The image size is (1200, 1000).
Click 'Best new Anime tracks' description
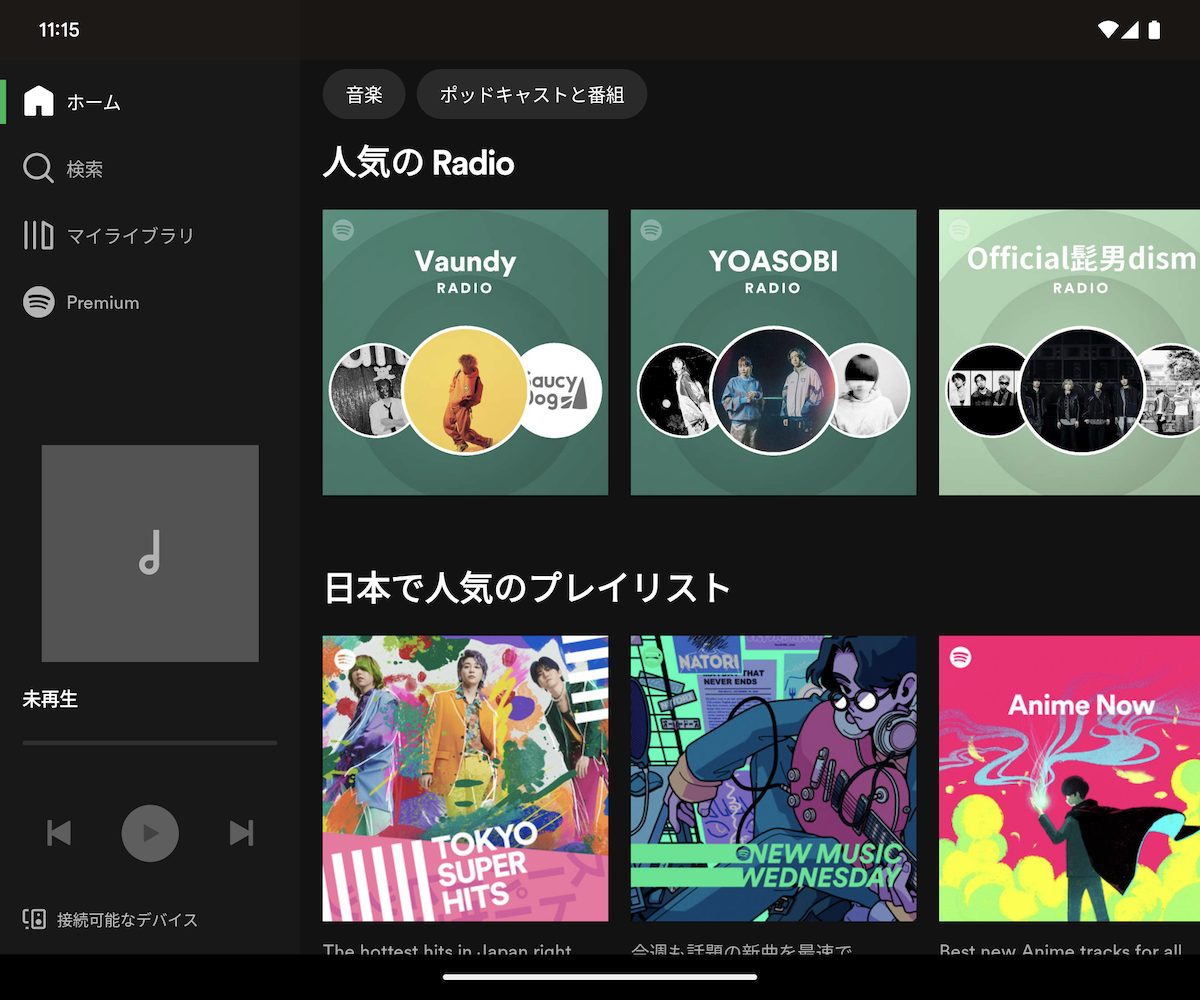(x=1061, y=947)
